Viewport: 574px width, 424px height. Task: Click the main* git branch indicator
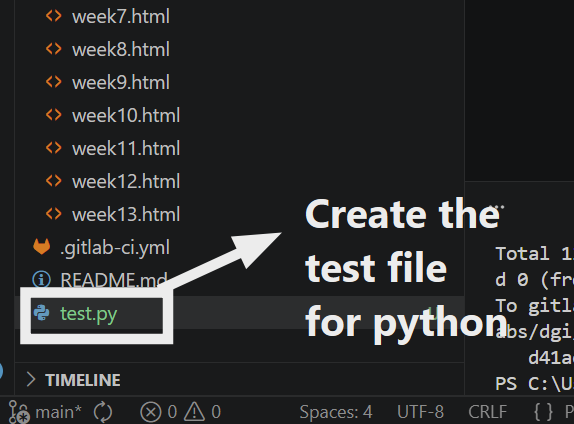coord(45,412)
